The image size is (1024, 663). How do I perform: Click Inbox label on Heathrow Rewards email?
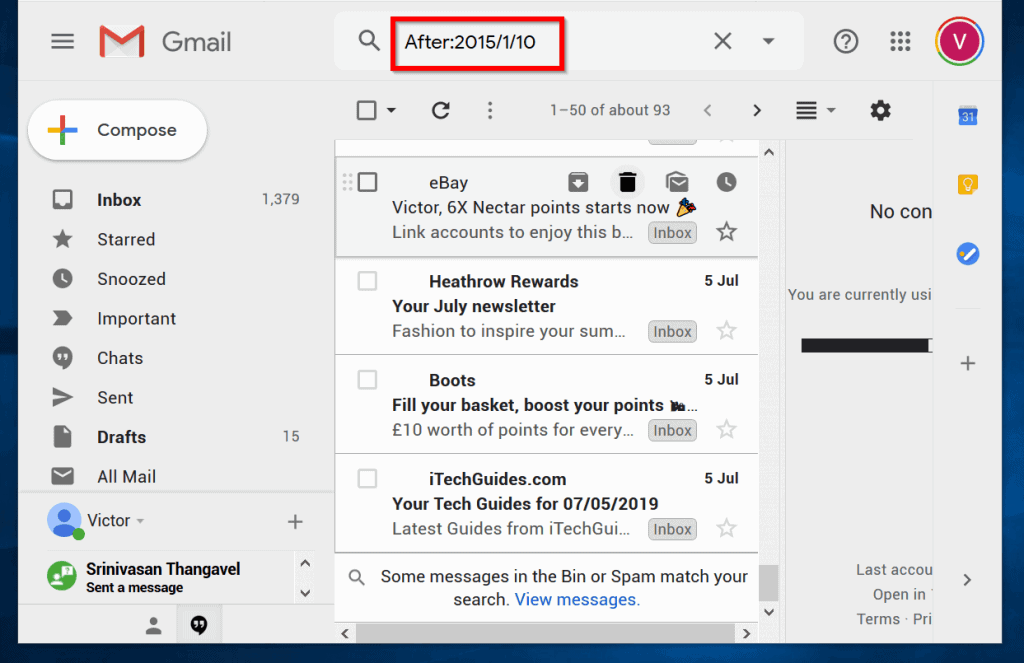(672, 331)
